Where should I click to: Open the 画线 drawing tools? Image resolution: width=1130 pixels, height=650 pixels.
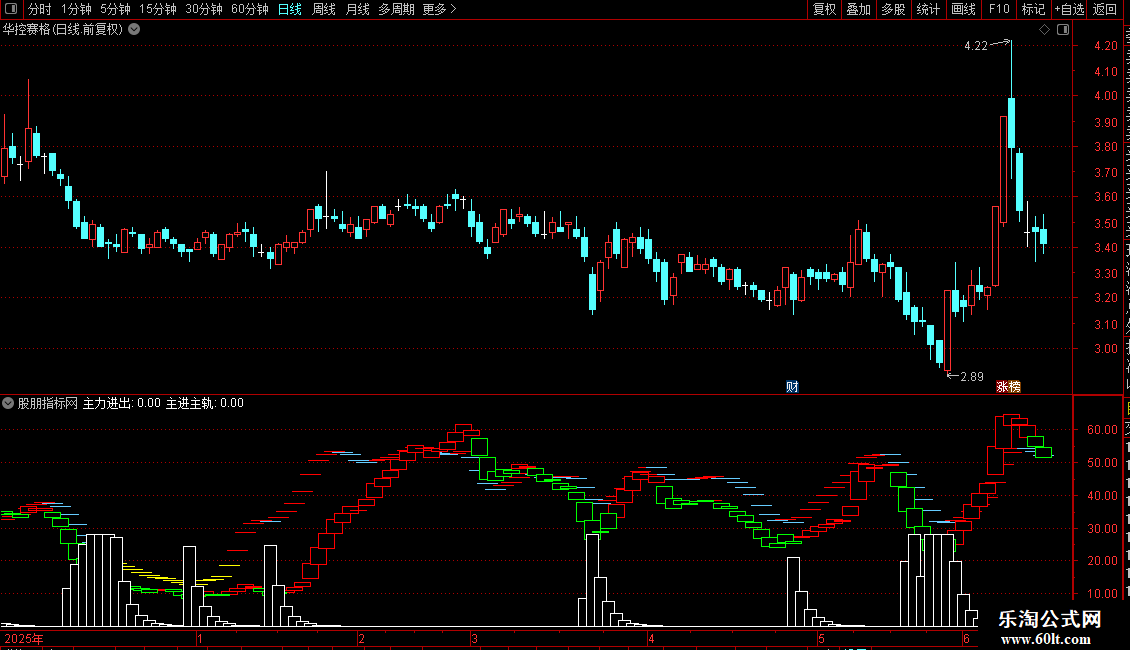963,9
